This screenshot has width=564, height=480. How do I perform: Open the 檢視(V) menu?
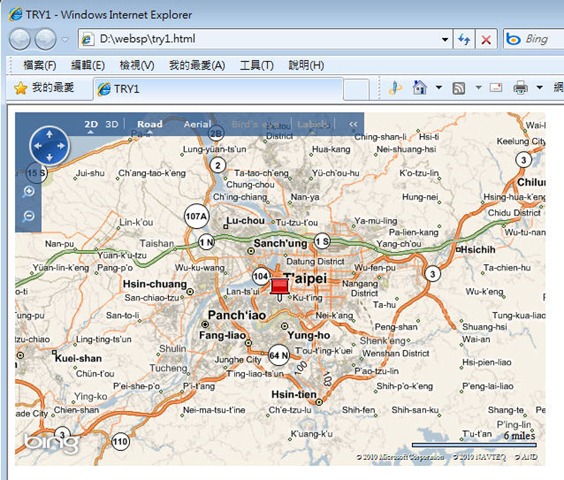(137, 65)
